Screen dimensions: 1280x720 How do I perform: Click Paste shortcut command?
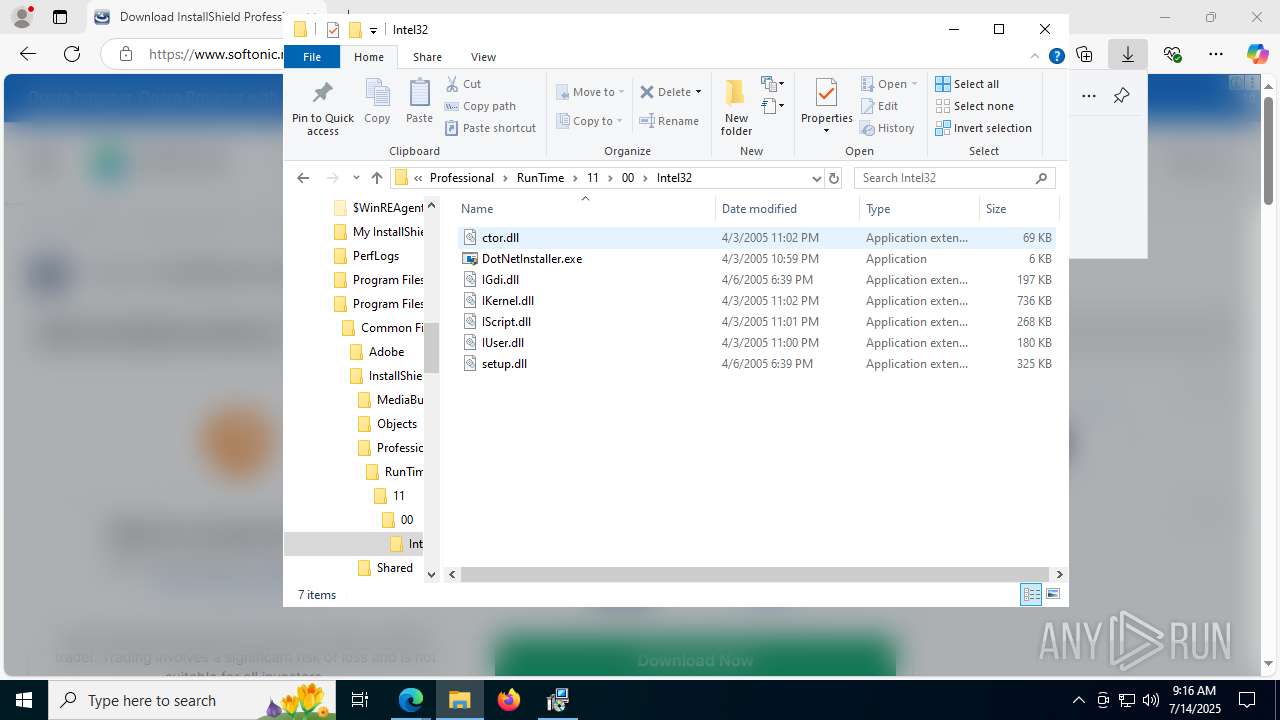490,128
